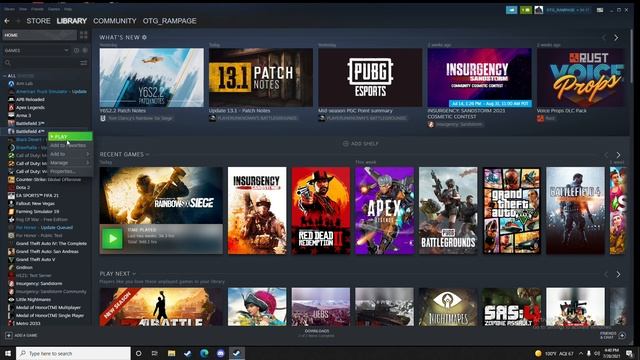640x360 pixels.
Task: Click Windows 'Type here to search' box
Action: click(73, 353)
